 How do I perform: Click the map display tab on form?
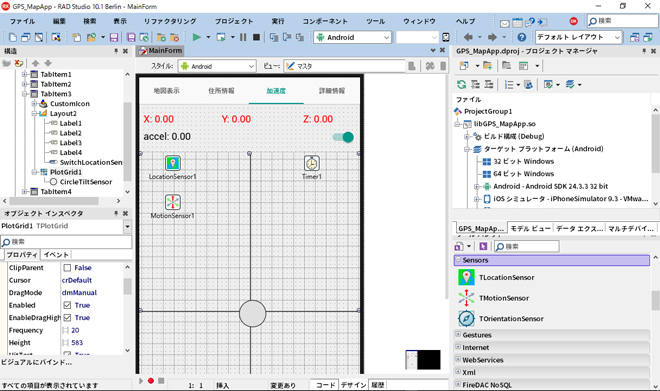pos(167,90)
